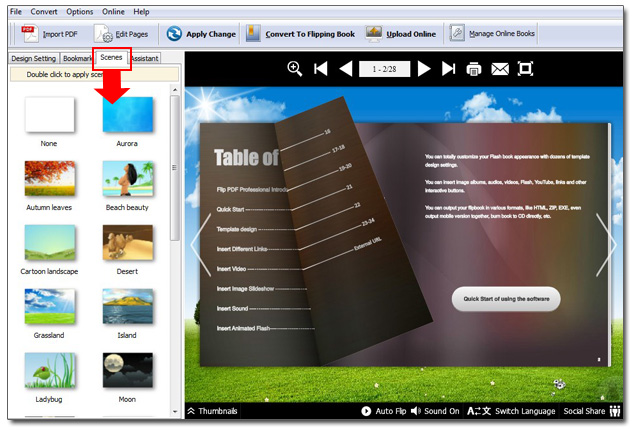Open the Online menu
This screenshot has height=438, width=640.
(x=113, y=11)
